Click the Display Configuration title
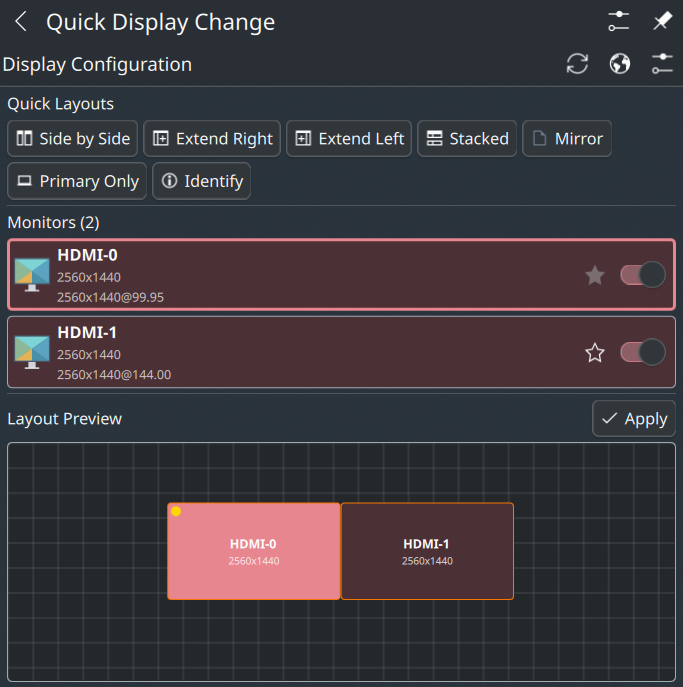 (x=97, y=64)
